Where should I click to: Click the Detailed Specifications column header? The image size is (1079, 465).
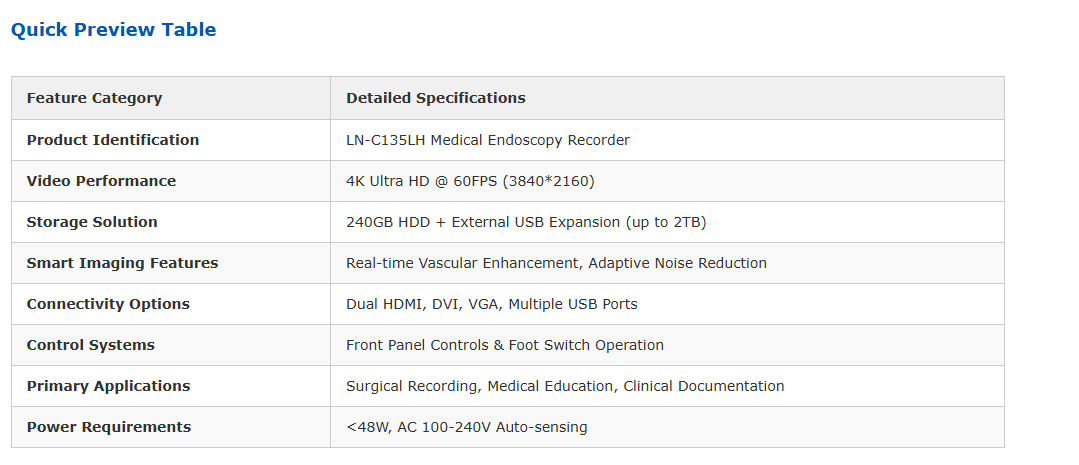click(x=435, y=98)
